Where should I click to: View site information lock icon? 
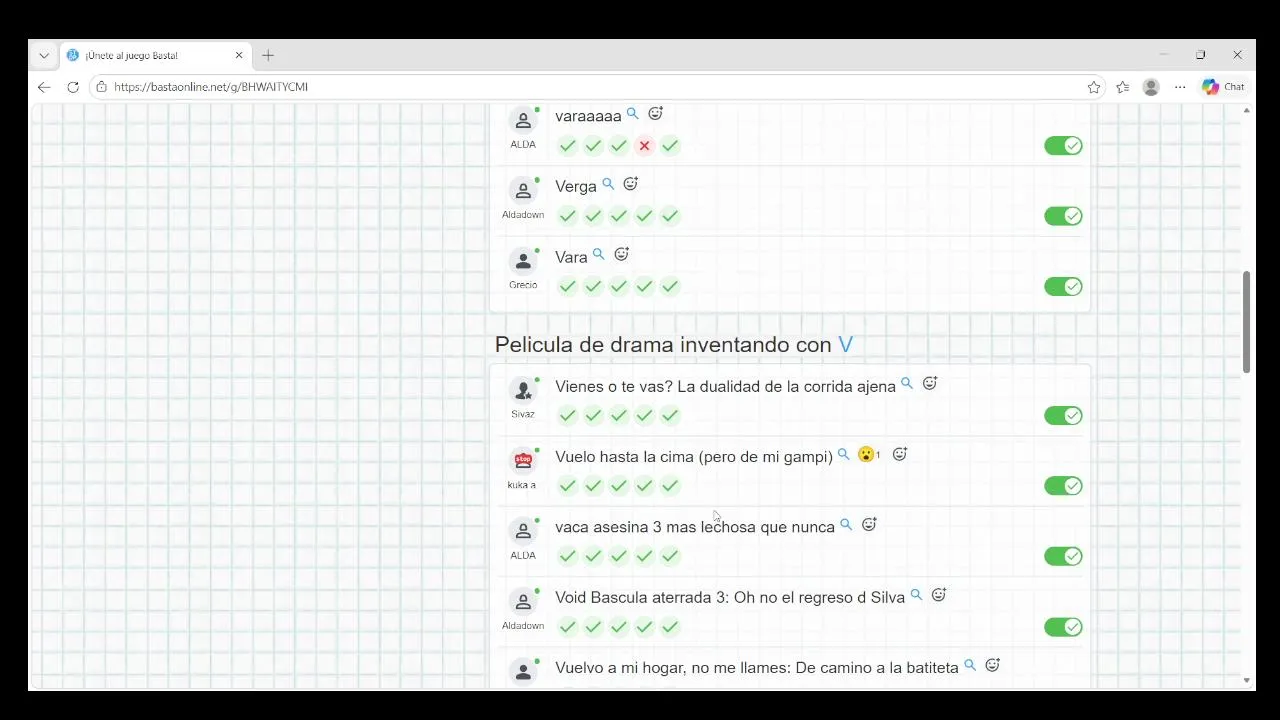[101, 87]
